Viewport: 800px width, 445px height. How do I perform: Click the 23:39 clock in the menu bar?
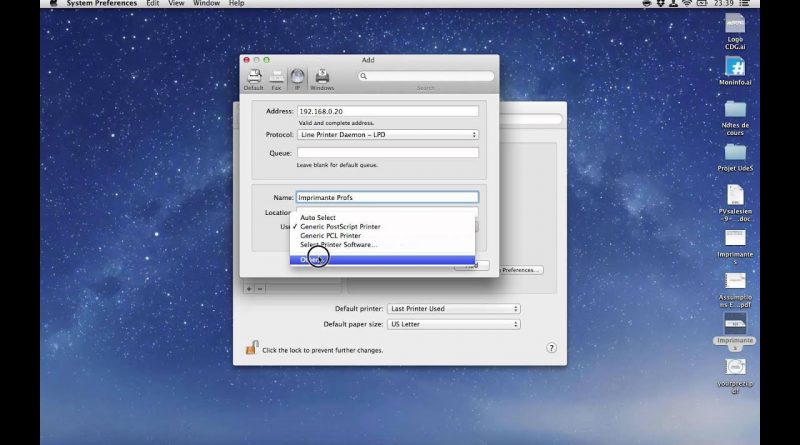pos(723,3)
